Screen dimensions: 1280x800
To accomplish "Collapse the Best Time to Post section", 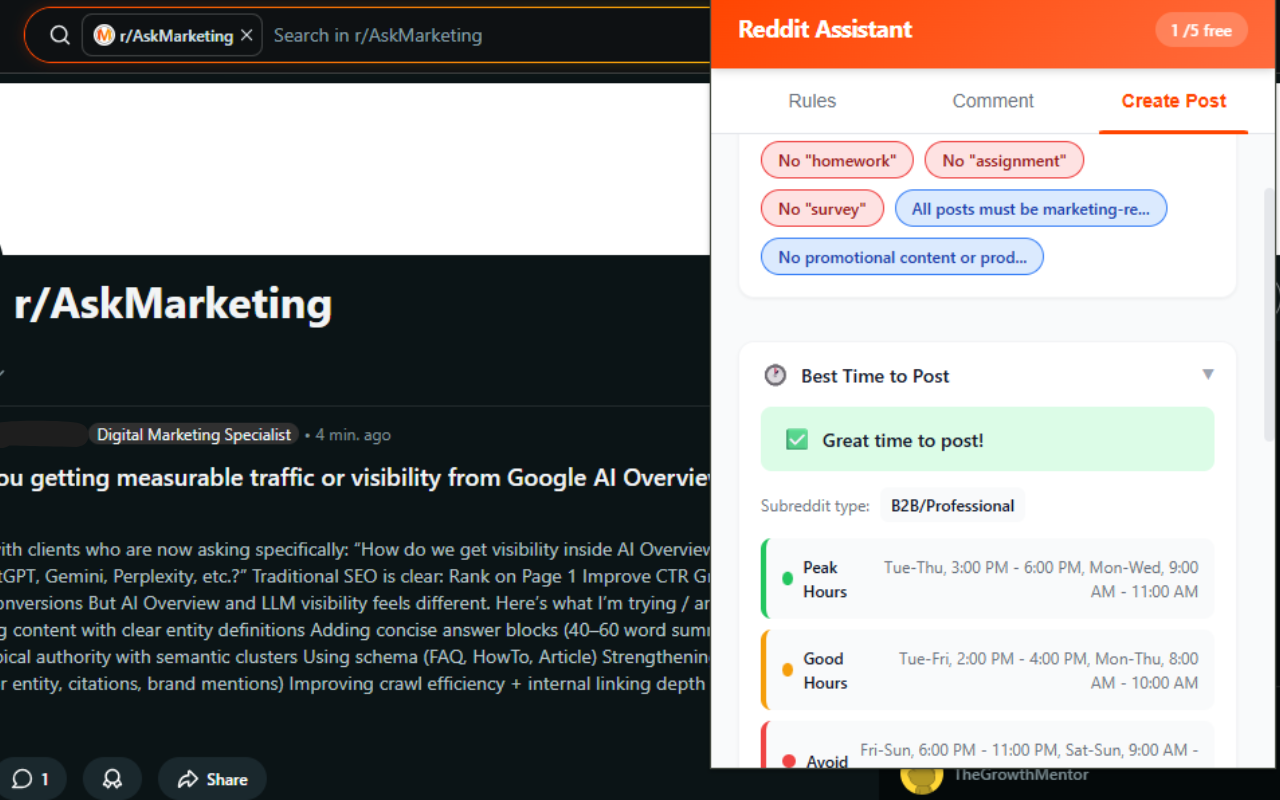I will click(x=1208, y=375).
